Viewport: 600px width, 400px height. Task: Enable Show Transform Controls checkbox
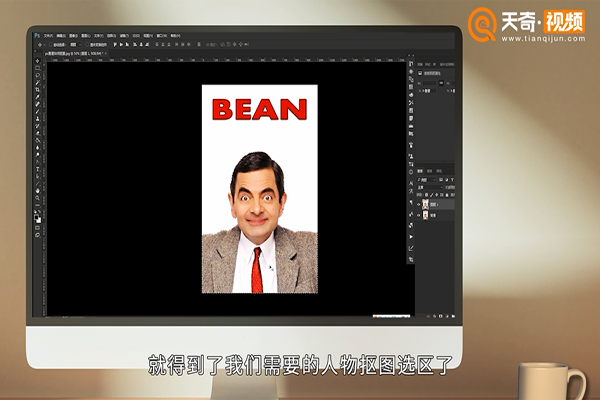[x=87, y=45]
